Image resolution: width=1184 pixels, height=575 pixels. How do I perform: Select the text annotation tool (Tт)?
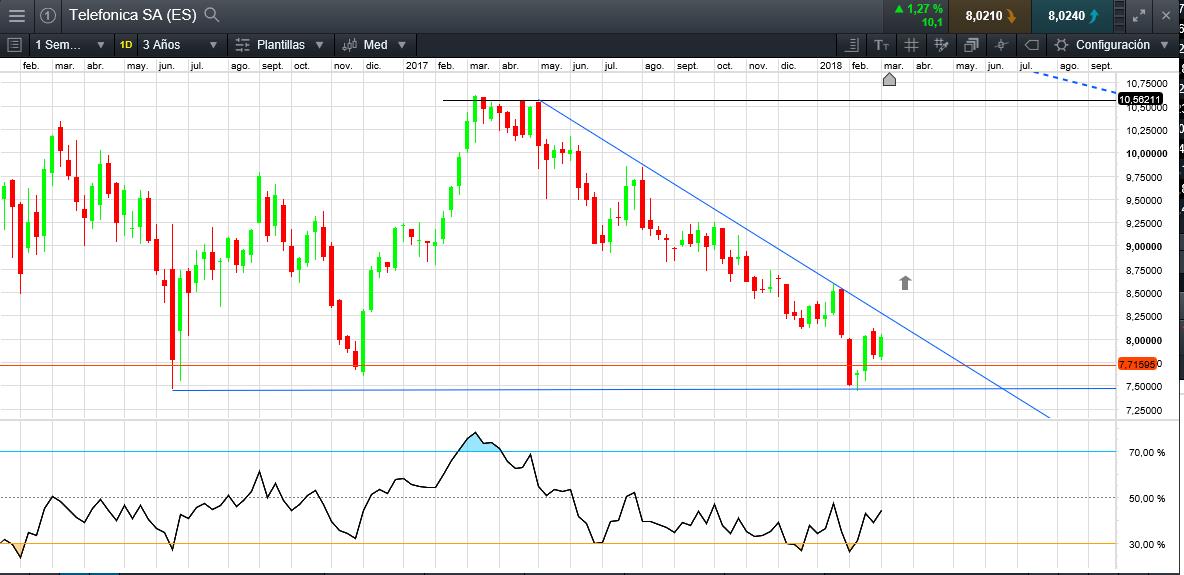881,45
